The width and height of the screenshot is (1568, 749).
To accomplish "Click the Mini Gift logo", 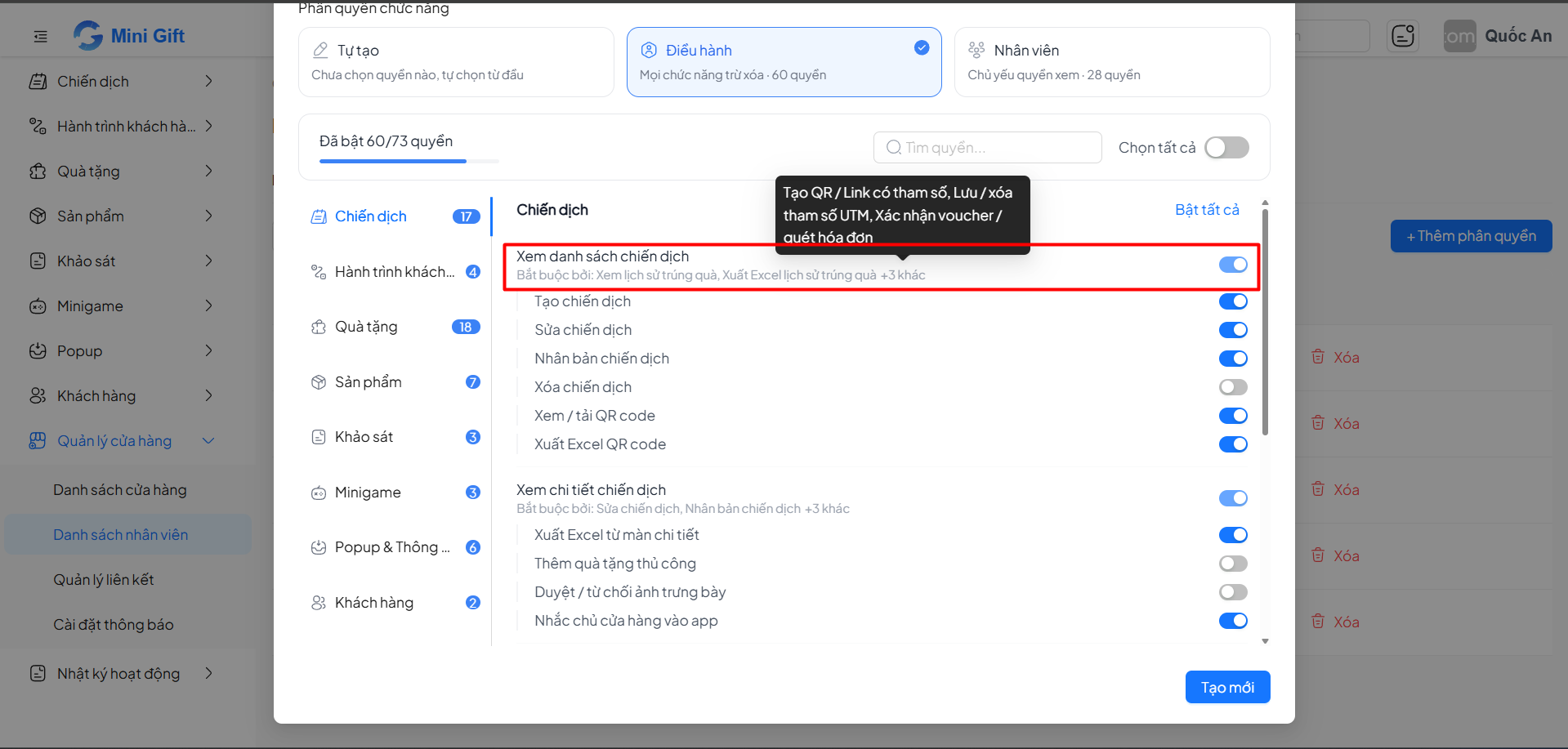I will (130, 35).
